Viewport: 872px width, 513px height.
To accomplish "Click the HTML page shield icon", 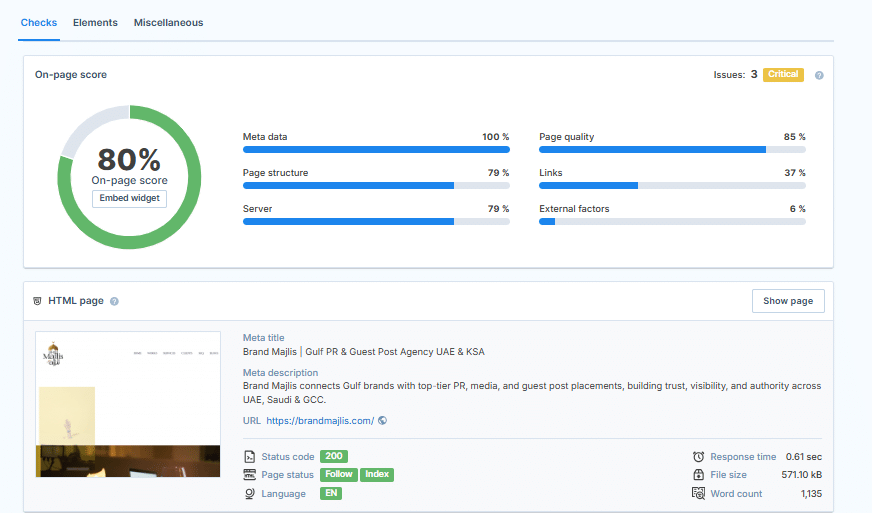I will 37,301.
